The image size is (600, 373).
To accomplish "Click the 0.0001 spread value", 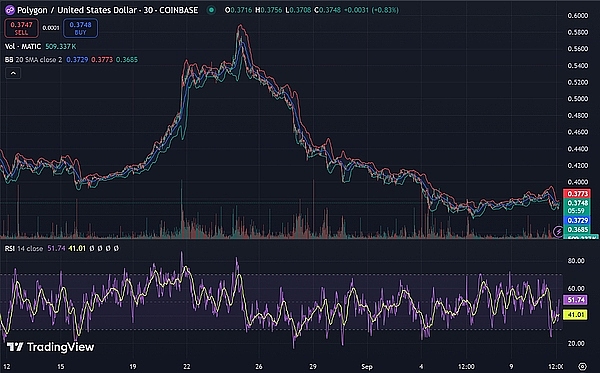I will pyautogui.click(x=51, y=28).
